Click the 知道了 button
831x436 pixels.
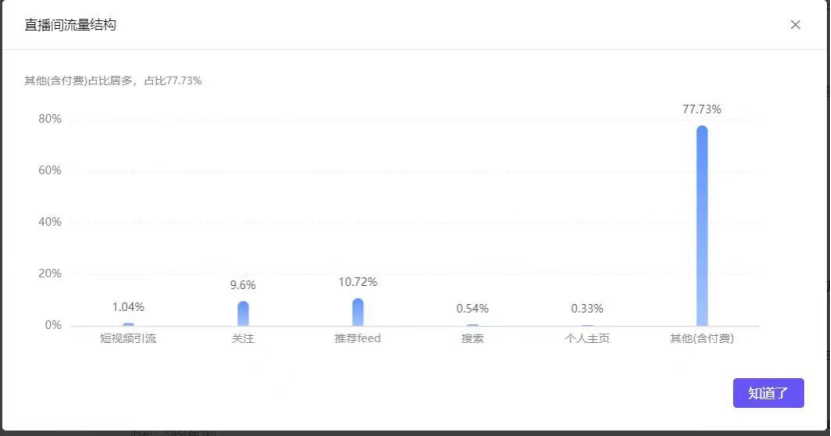(x=768, y=393)
